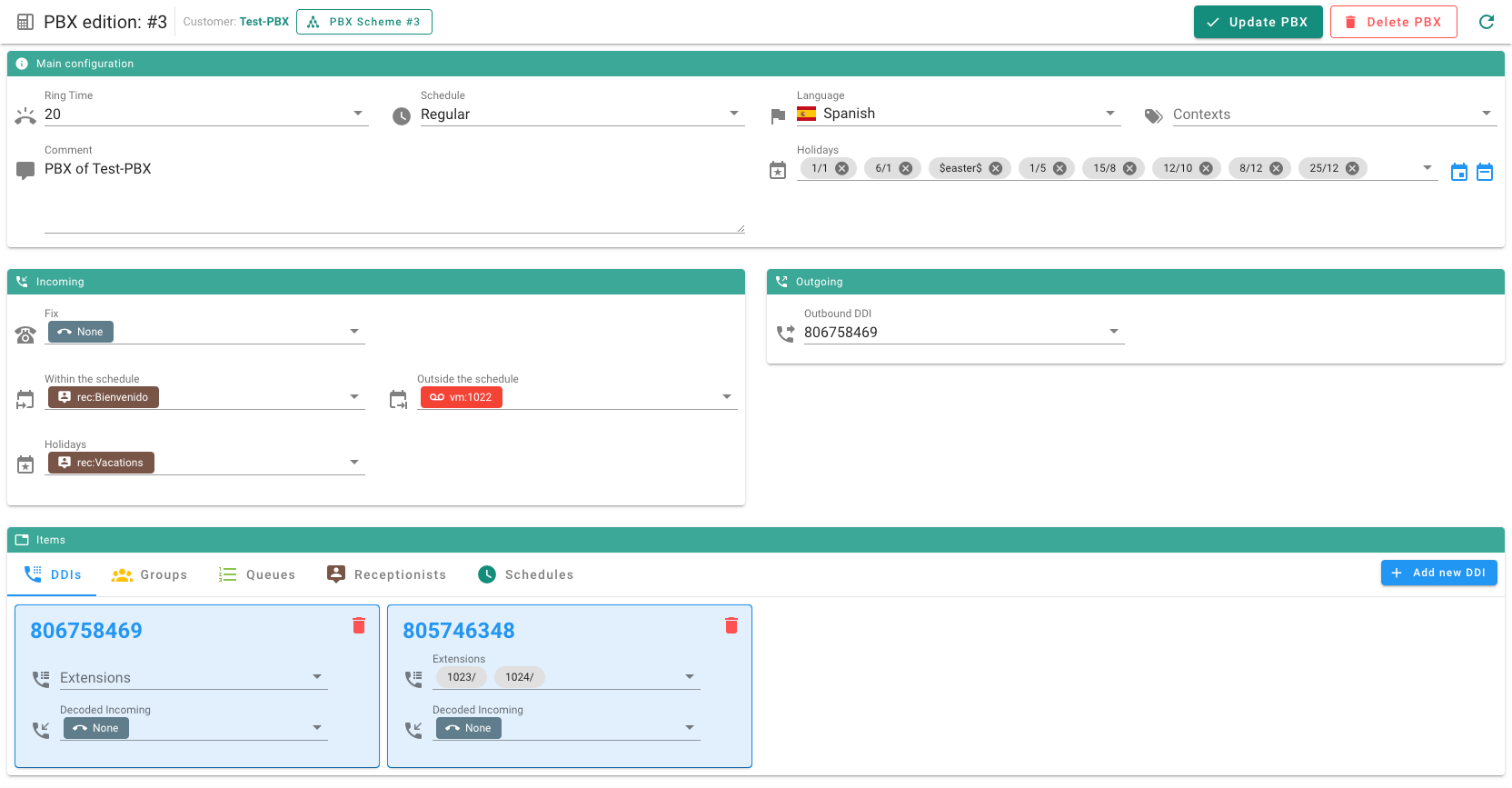Remove the 12/10 holiday chip
1512x788 pixels.
(1206, 168)
